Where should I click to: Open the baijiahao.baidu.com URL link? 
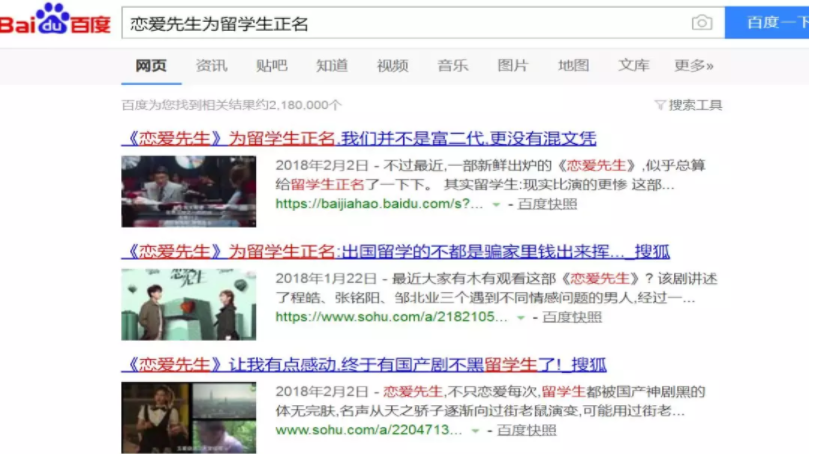(379, 204)
